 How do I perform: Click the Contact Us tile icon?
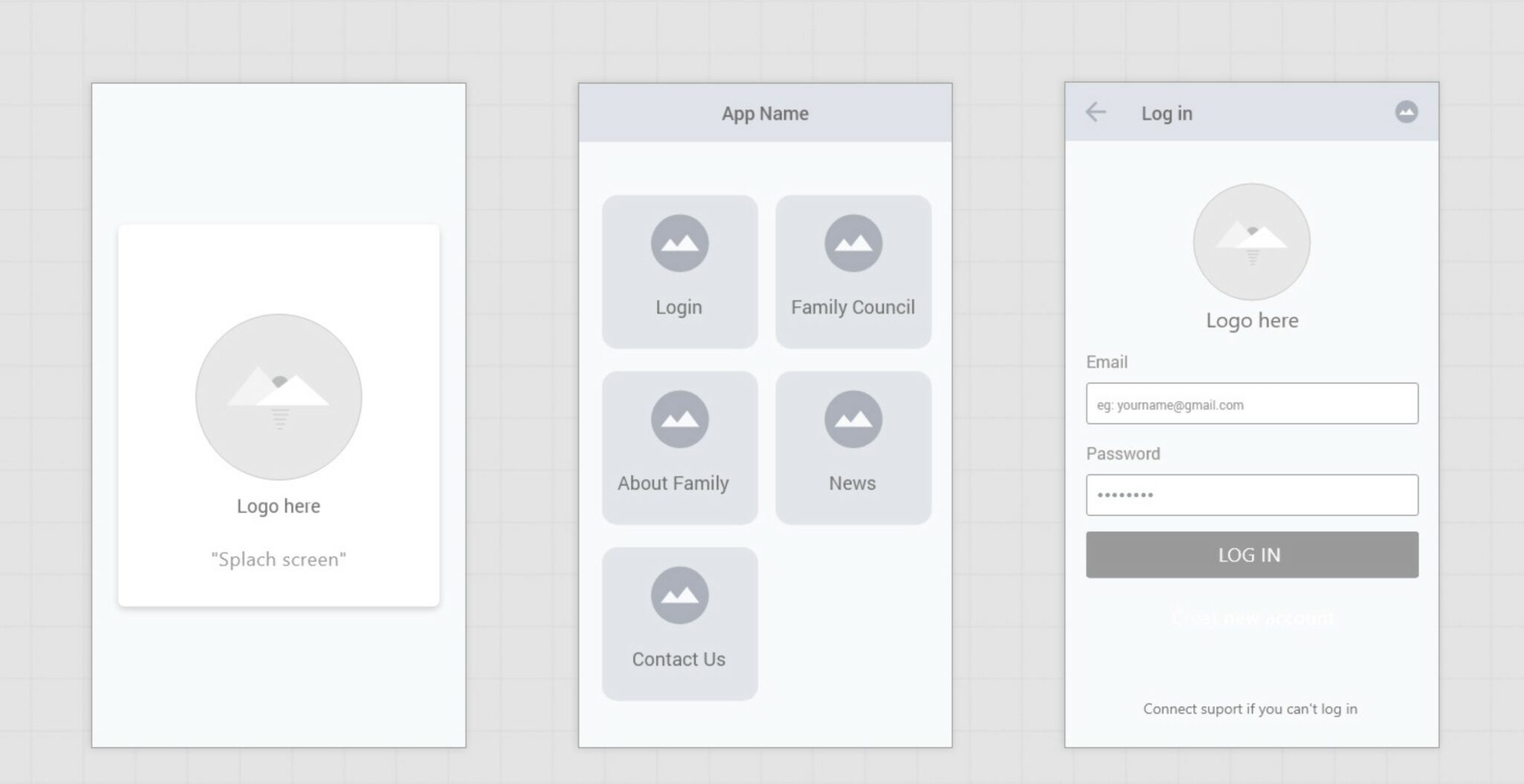click(678, 594)
